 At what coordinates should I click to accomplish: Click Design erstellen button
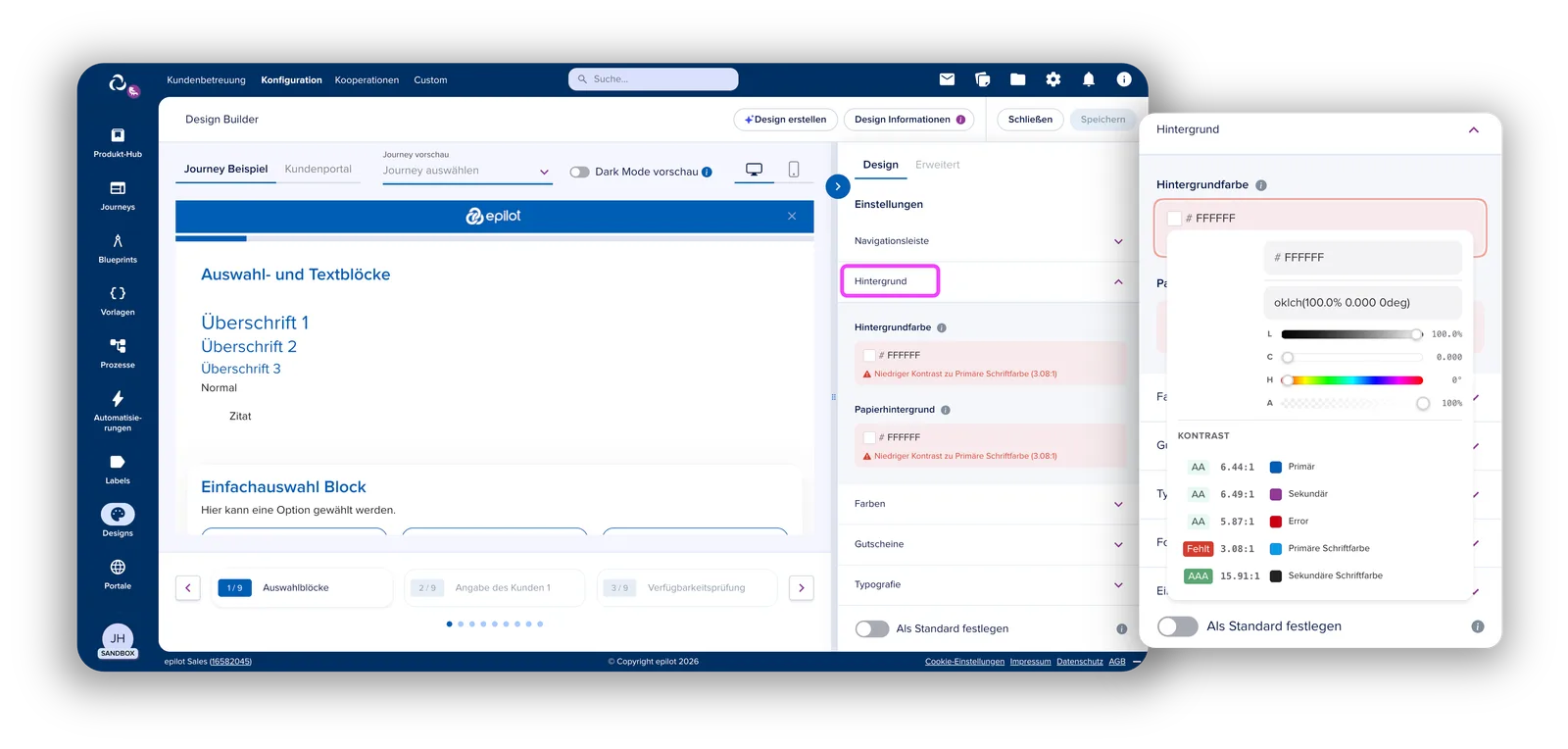(x=785, y=120)
